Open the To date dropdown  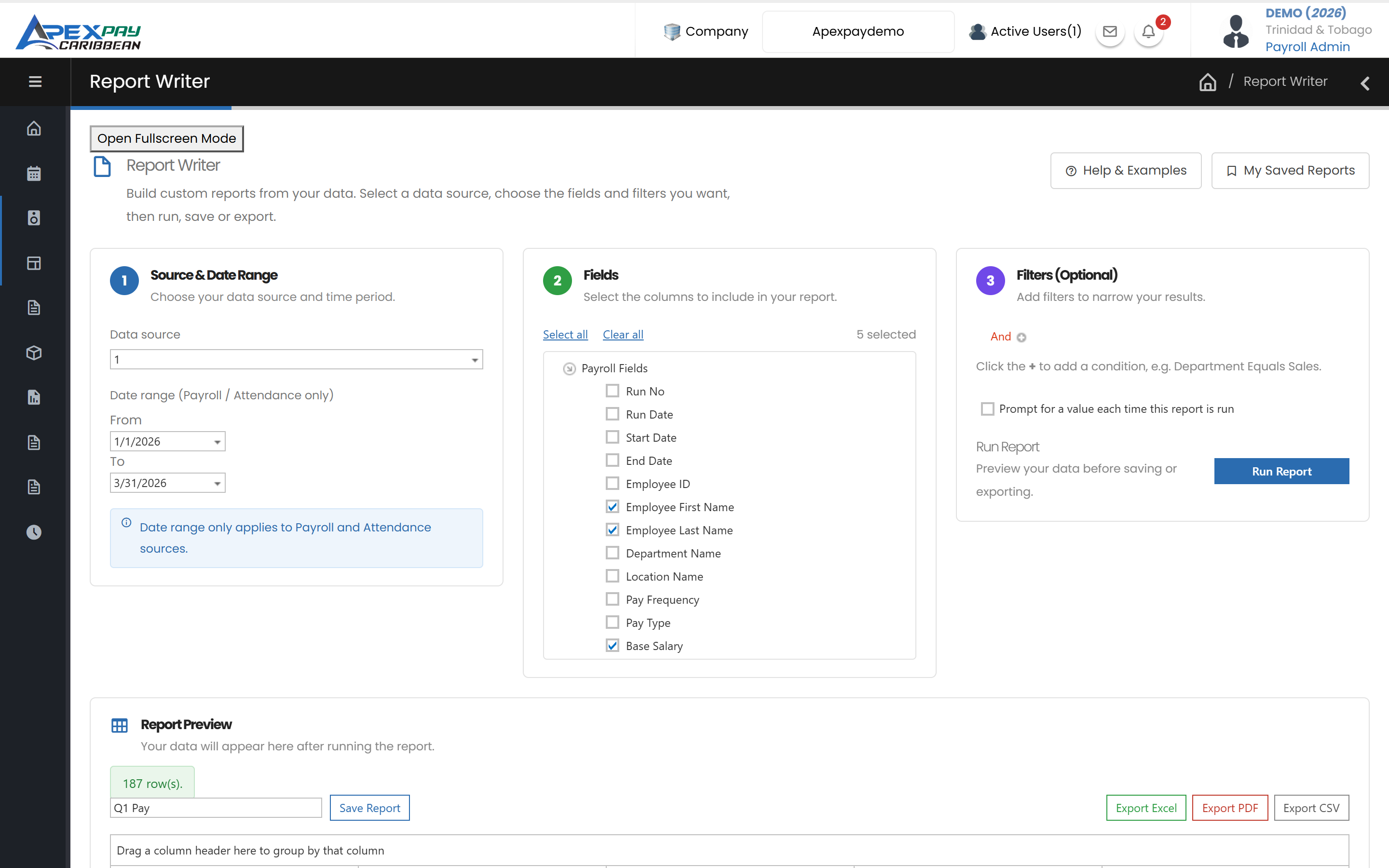coord(218,483)
